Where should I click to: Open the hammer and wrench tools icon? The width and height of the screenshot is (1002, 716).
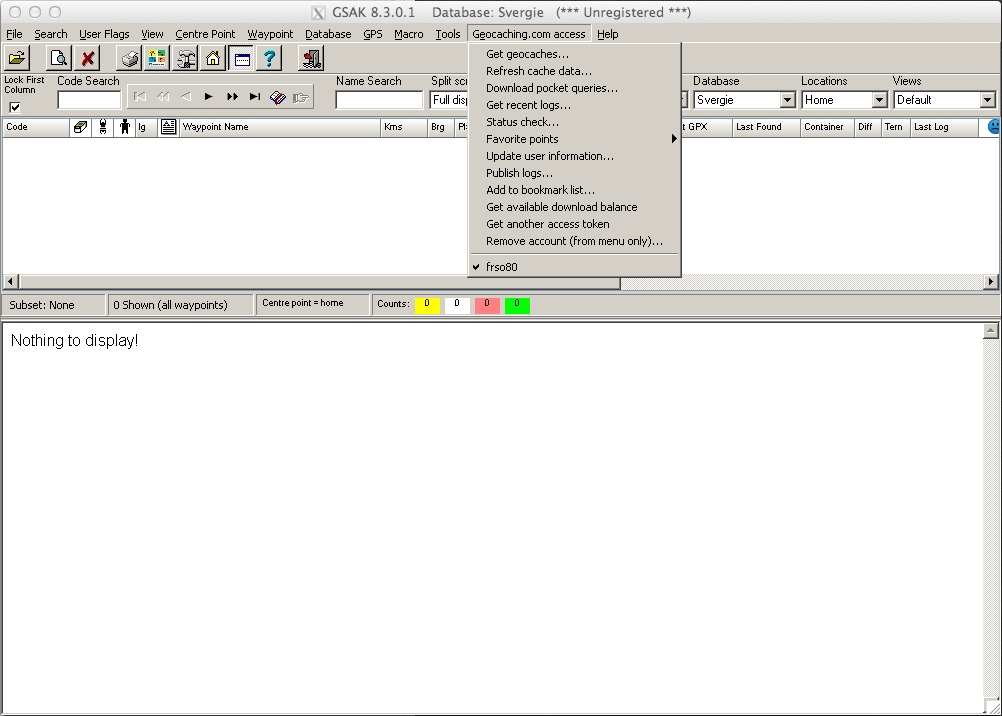pos(185,59)
